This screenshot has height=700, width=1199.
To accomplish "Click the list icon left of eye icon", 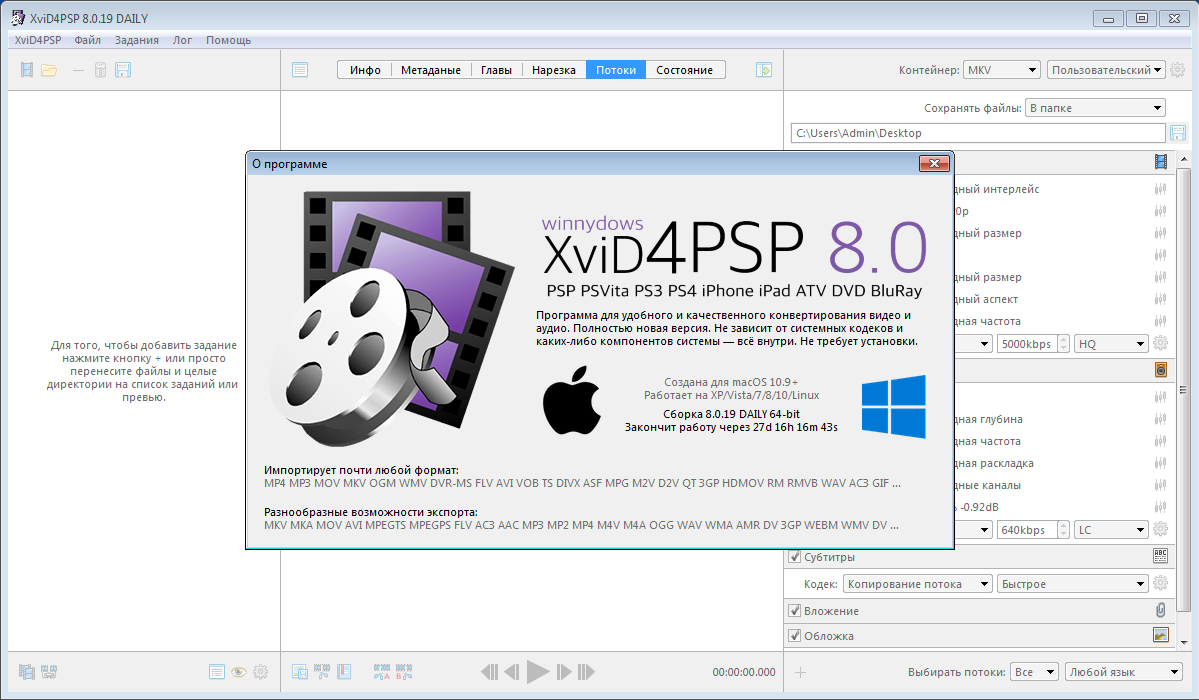I will click(x=217, y=672).
